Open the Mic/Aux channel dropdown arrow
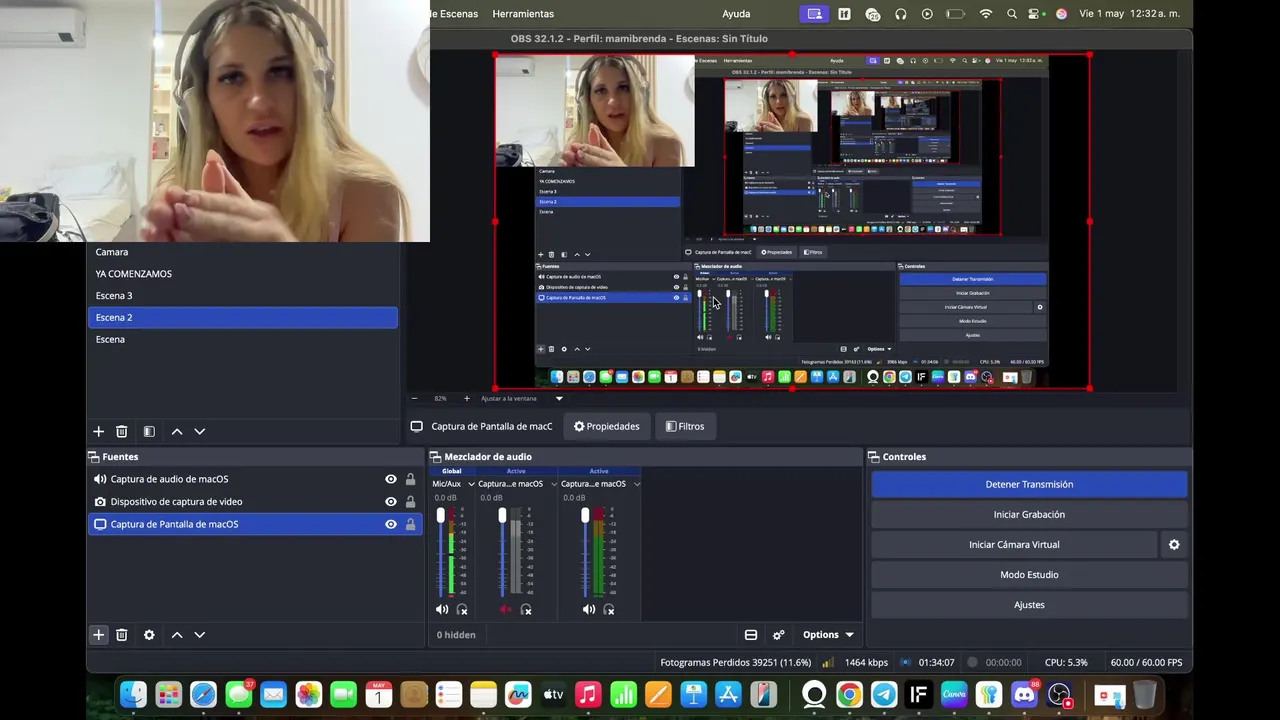Screen dimensions: 1280x720 [x=471, y=484]
